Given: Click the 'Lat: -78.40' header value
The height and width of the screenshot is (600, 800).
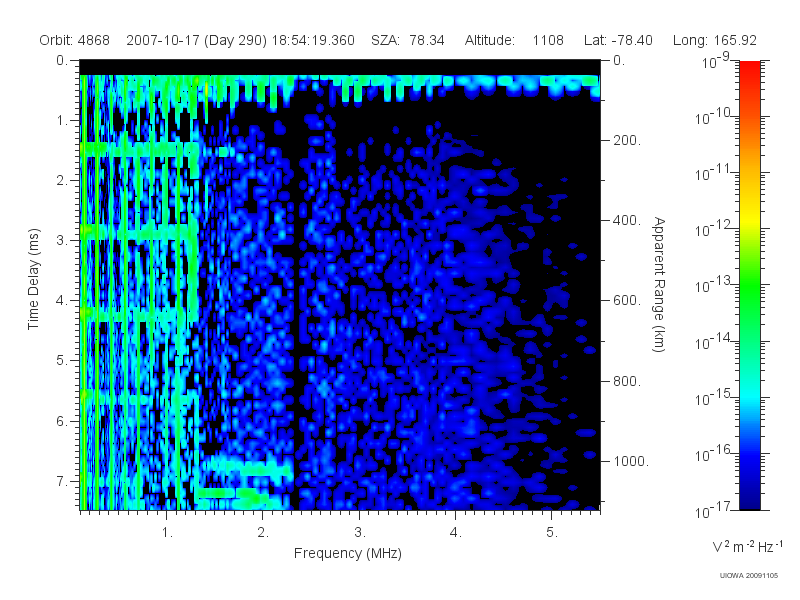Looking at the screenshot, I should click(x=618, y=40).
